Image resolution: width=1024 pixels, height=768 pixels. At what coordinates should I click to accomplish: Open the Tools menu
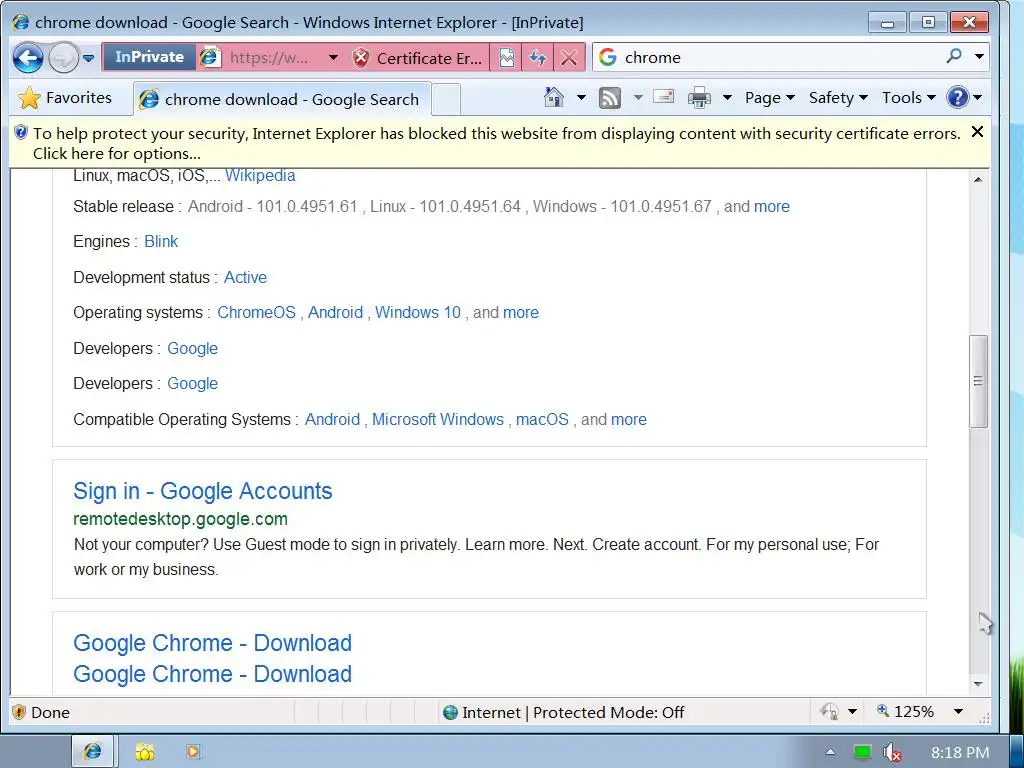coord(908,98)
